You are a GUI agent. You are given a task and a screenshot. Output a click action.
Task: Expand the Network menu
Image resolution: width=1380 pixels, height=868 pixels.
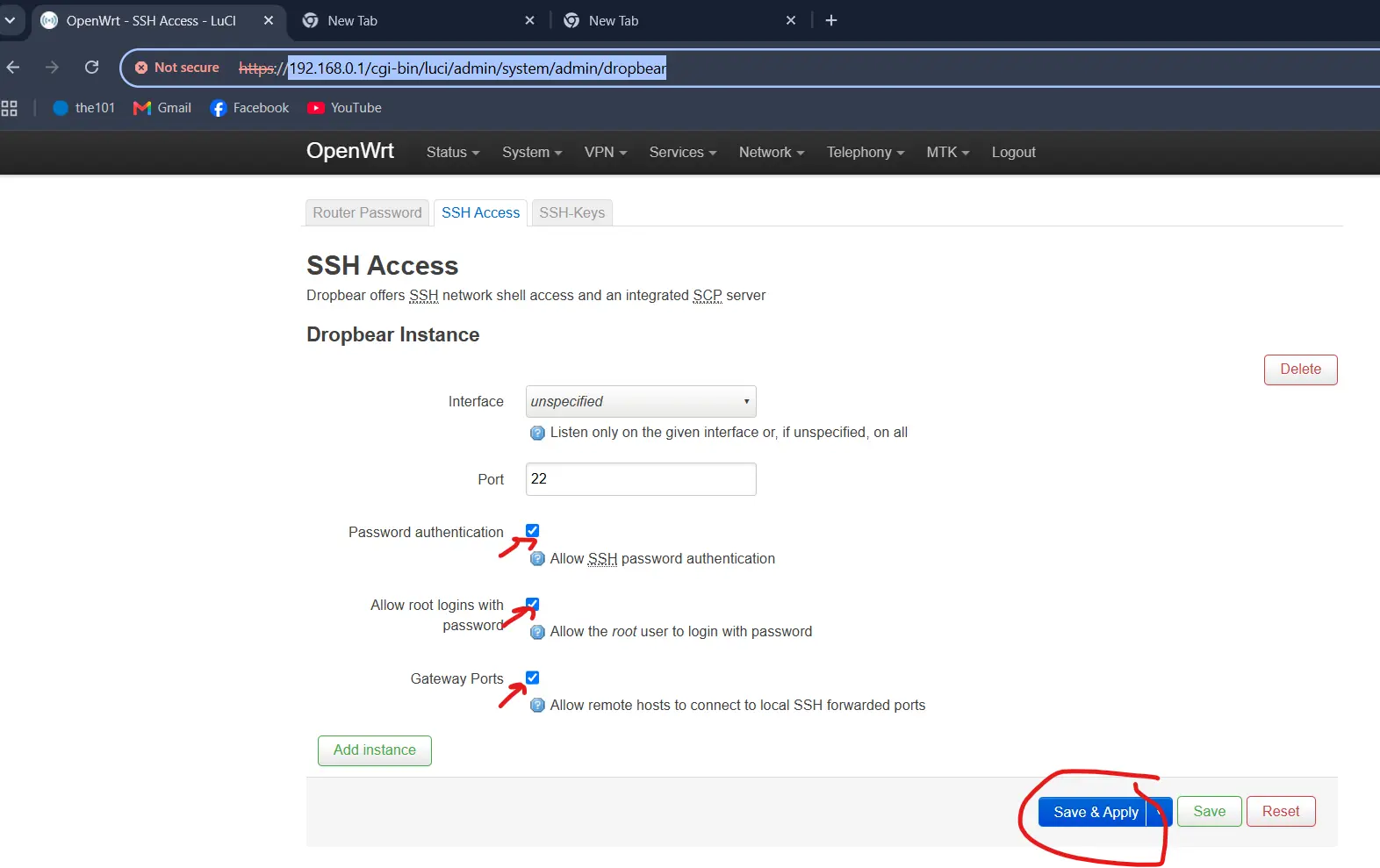click(x=772, y=153)
